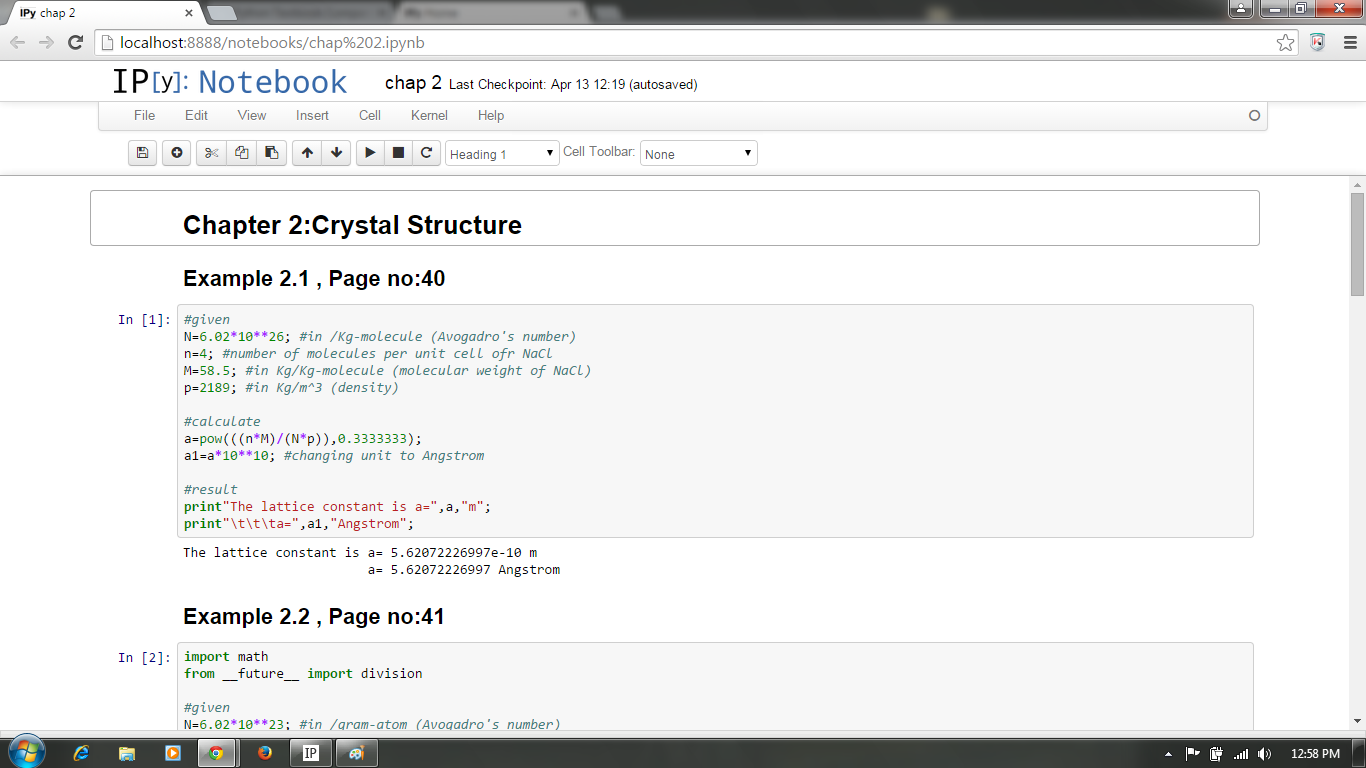Click the chap 2 notebook title

coord(413,84)
